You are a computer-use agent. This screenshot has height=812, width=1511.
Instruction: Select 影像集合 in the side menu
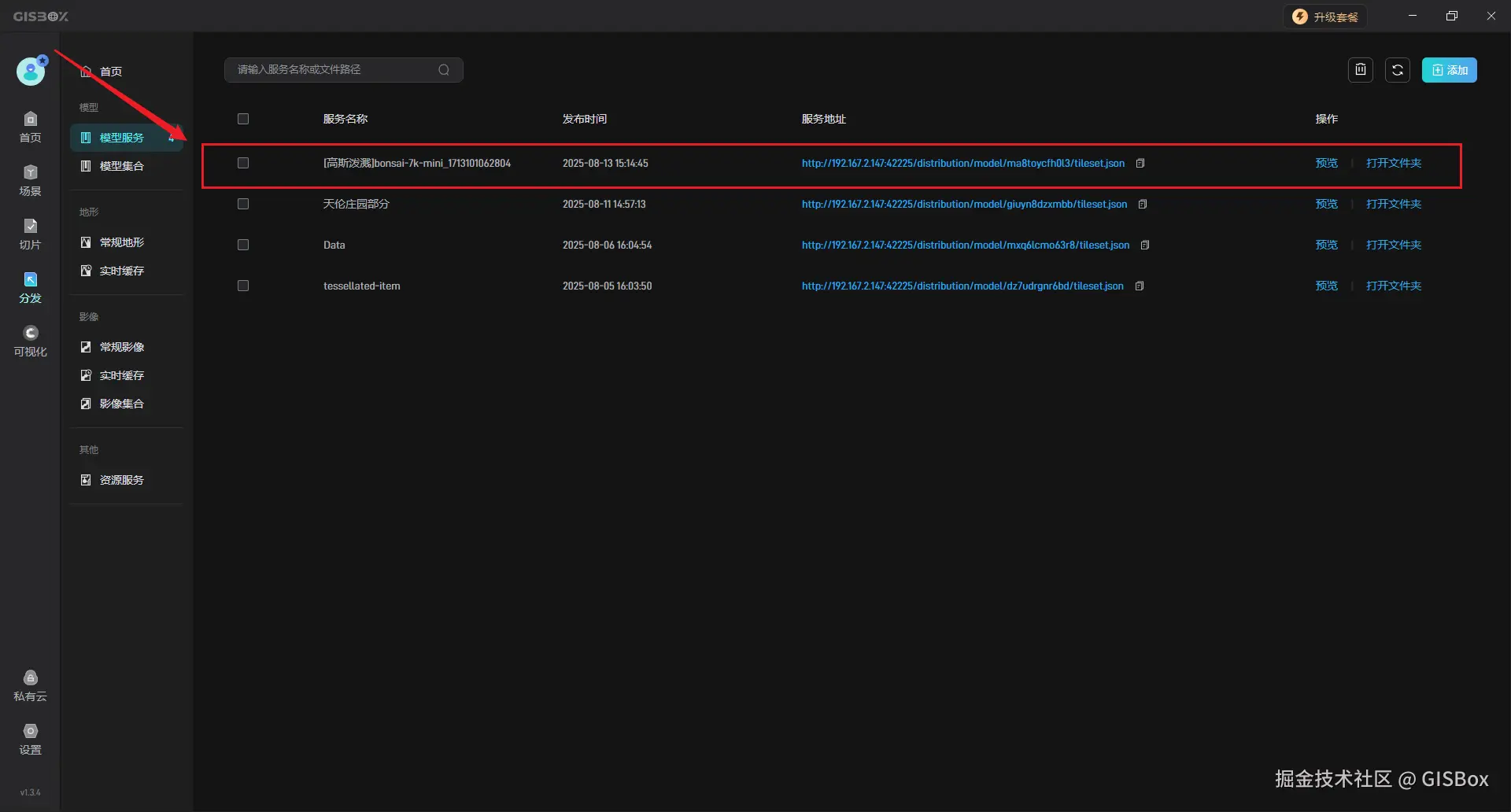coord(126,404)
